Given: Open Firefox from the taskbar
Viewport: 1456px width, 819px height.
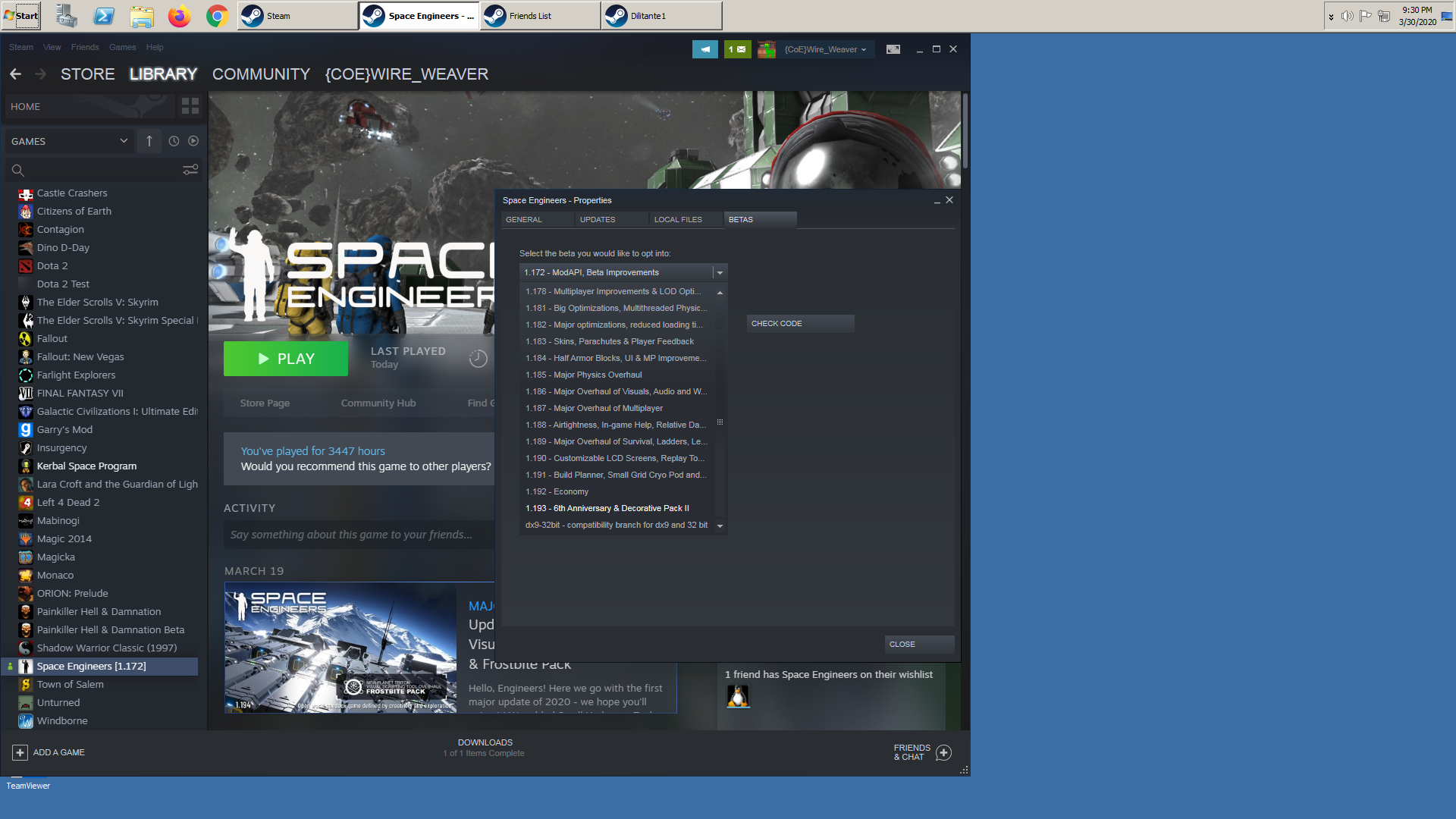Looking at the screenshot, I should (x=180, y=16).
